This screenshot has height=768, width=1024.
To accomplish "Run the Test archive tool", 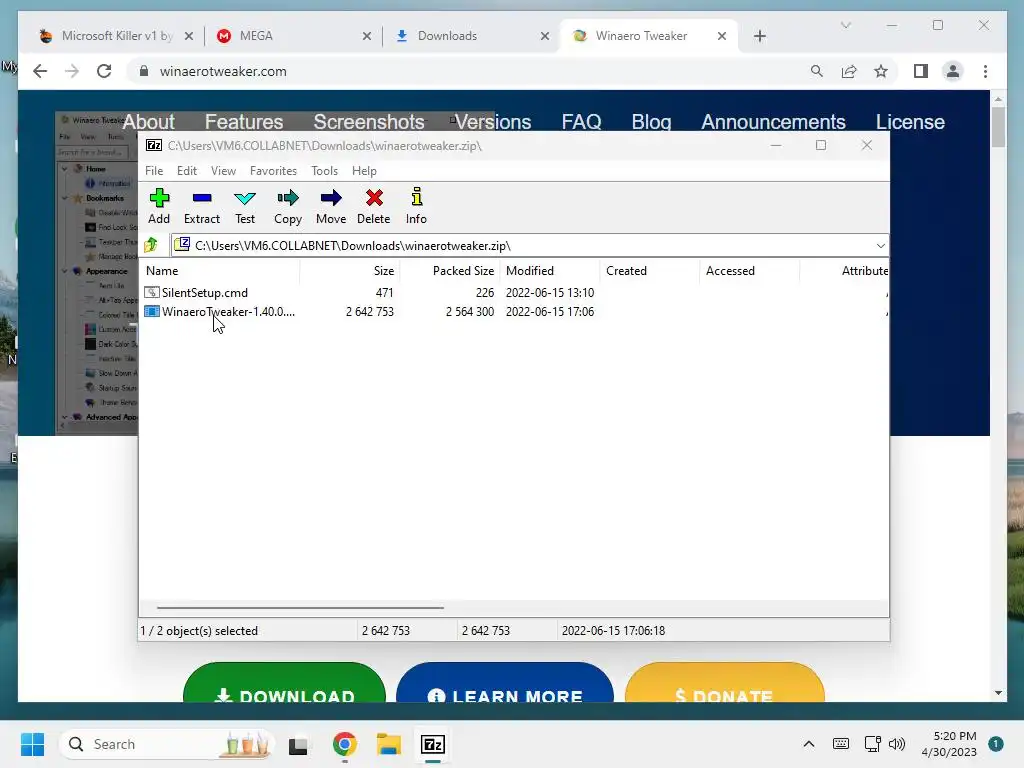I will coord(245,206).
